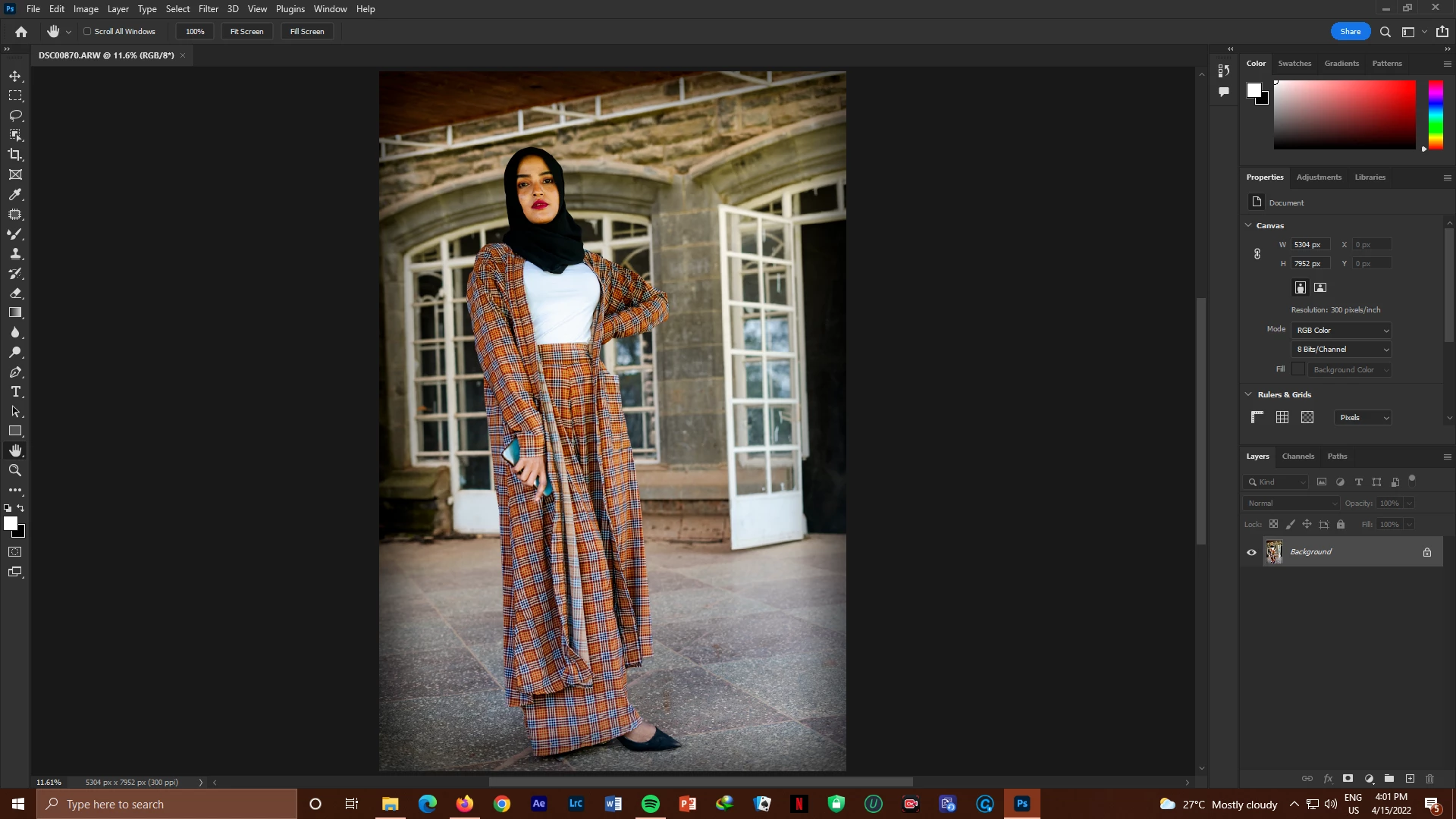Switch to the Channels tab
This screenshot has width=1456, height=819.
click(1298, 457)
